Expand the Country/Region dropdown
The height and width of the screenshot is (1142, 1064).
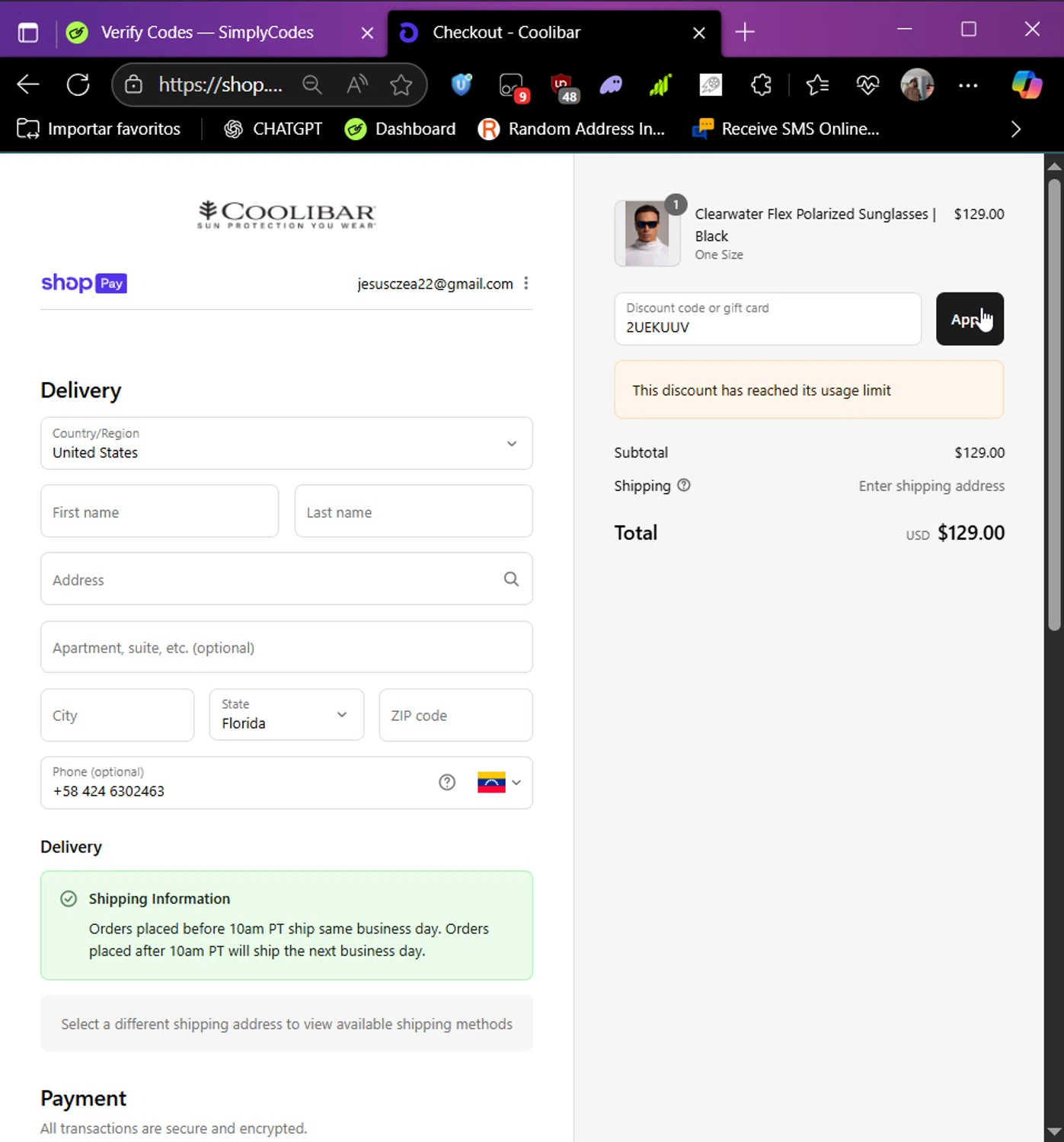[286, 443]
